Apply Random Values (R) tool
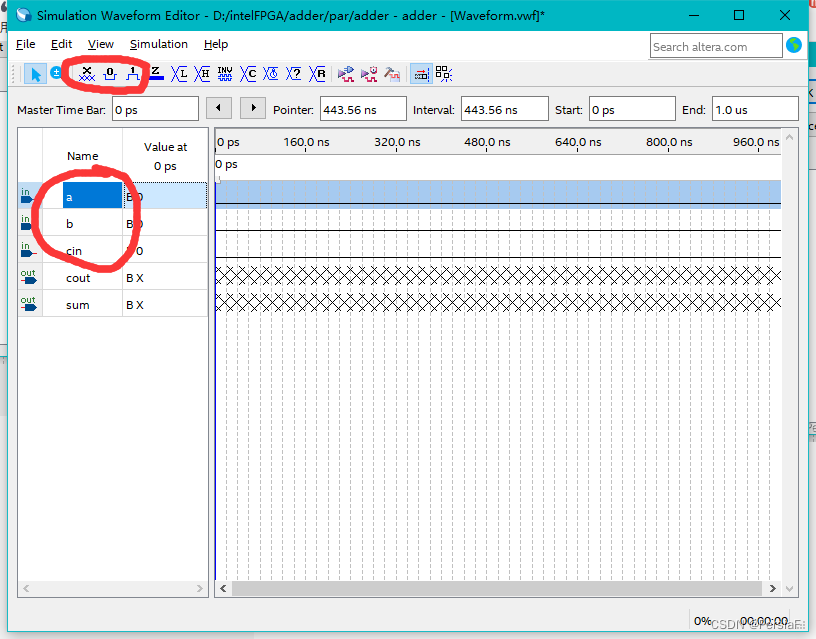816x639 pixels. pyautogui.click(x=317, y=74)
